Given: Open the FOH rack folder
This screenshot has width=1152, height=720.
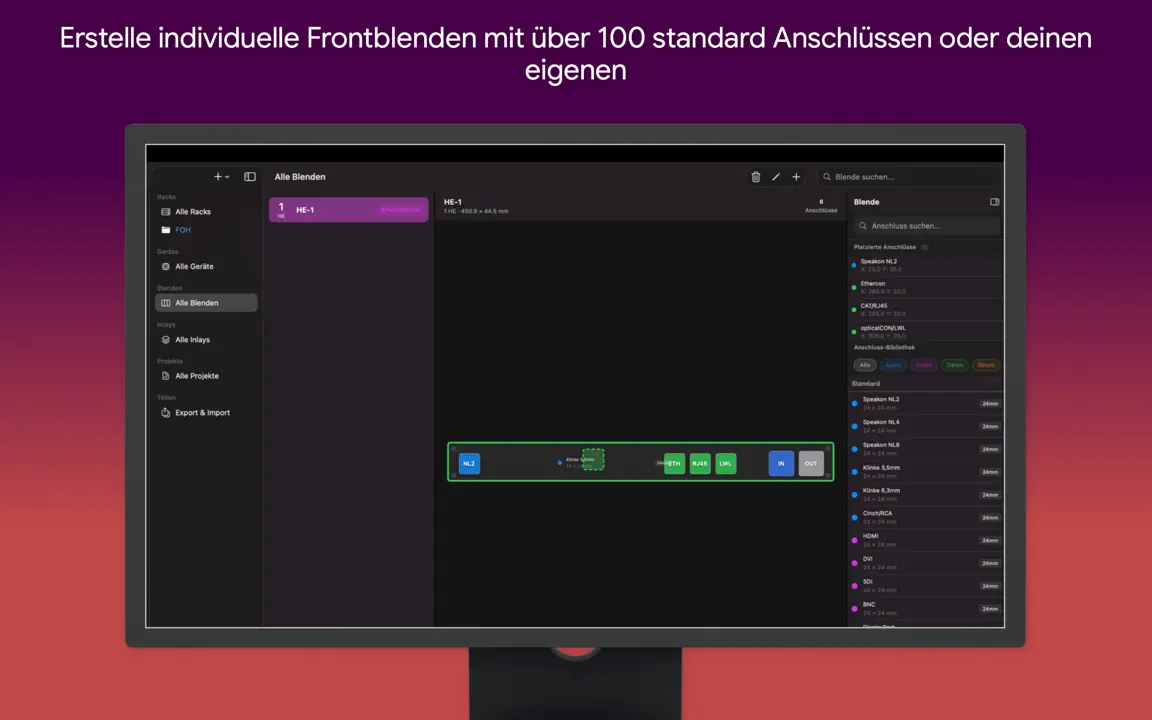Looking at the screenshot, I should [206, 230].
